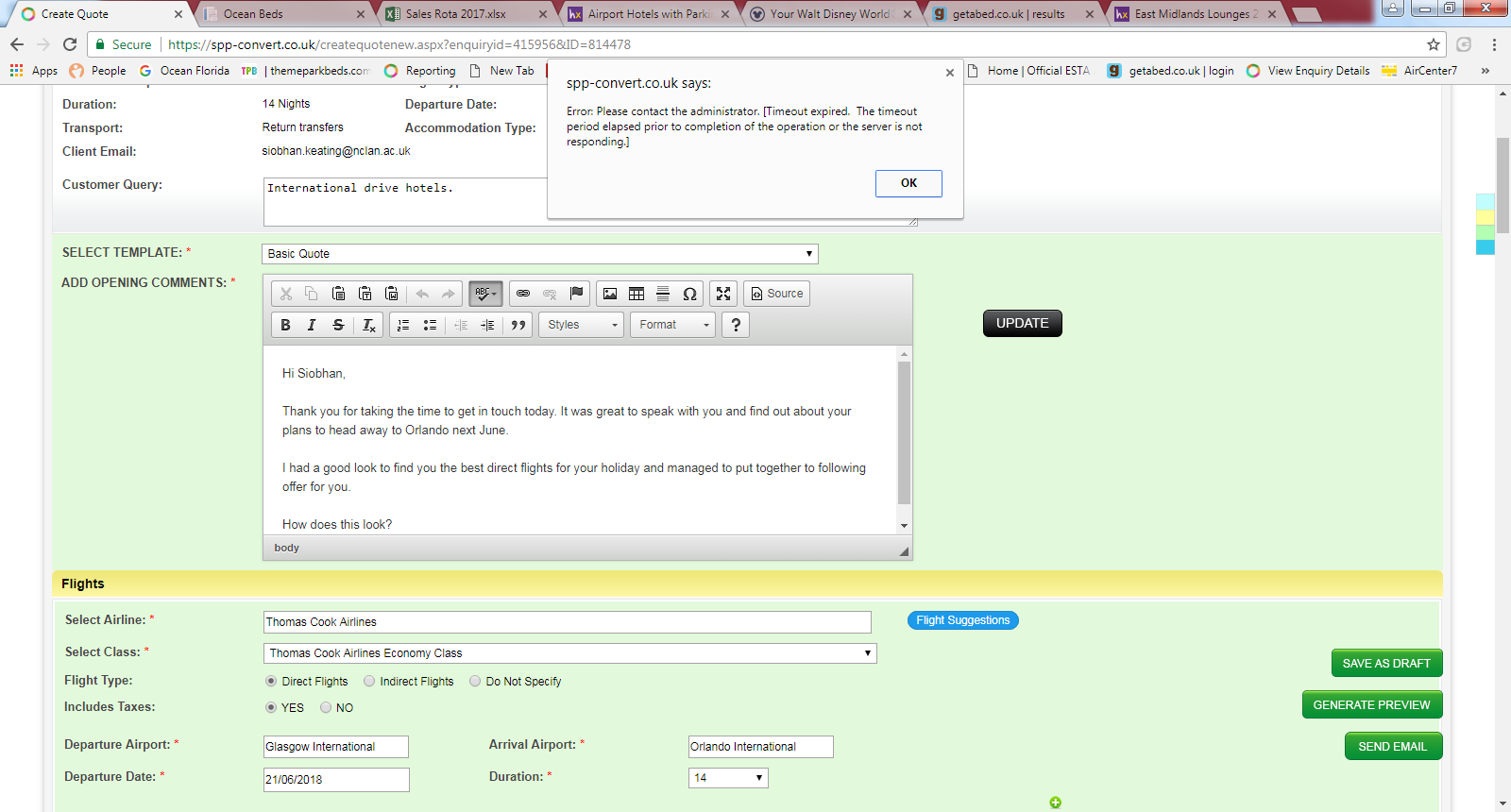The width and height of the screenshot is (1511, 812).
Task: Click the SEND EMAIL button
Action: click(x=1393, y=747)
